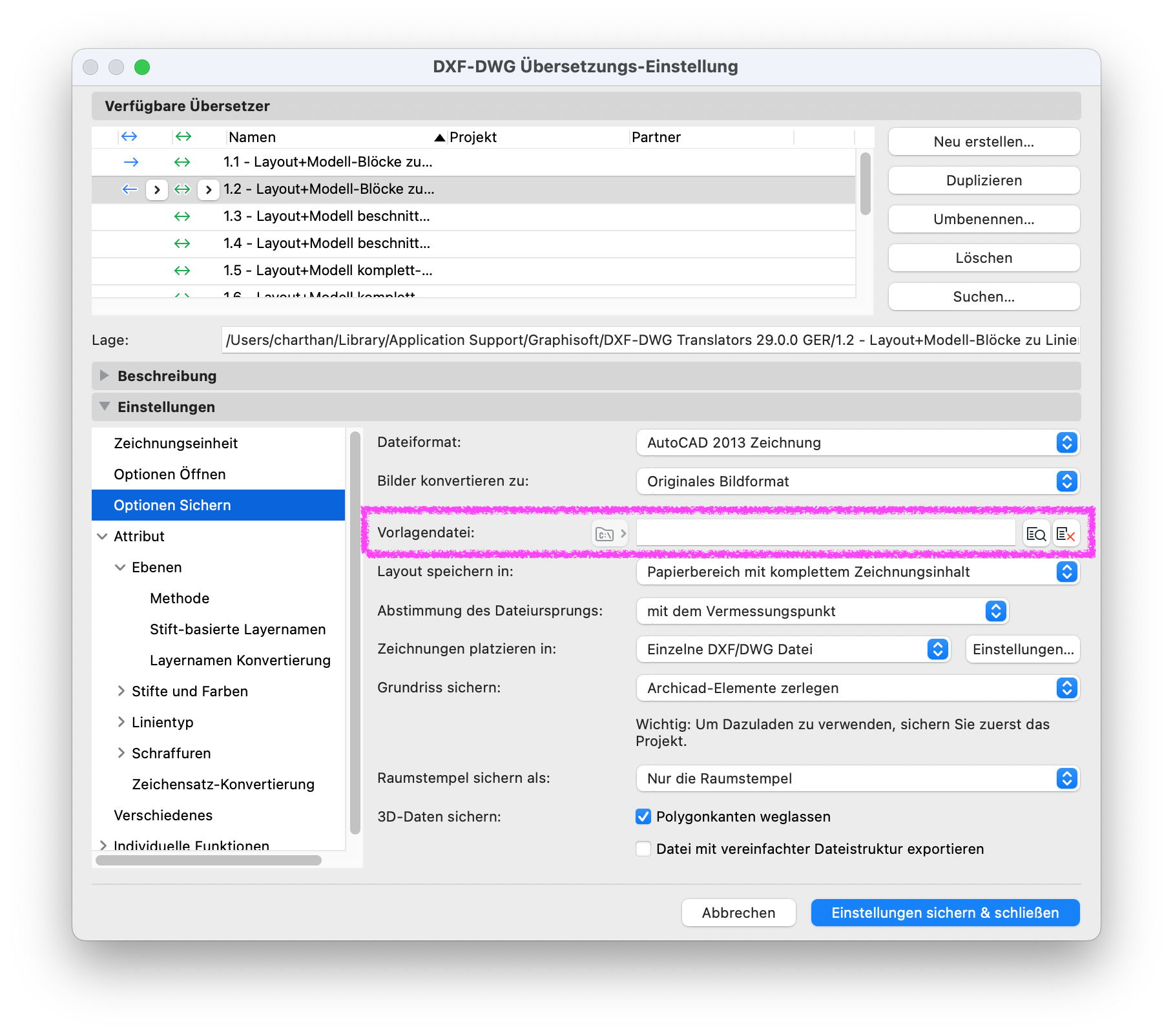Select translator 1.4 - Layout+Modell beschnitt...
Screen dimensions: 1173x1036
click(473, 243)
